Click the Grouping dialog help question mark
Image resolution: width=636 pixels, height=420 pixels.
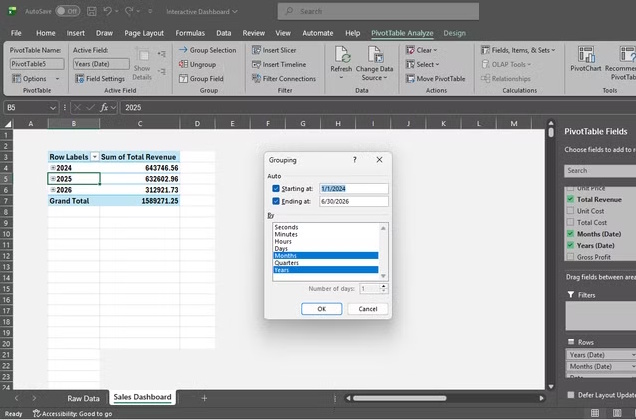[x=355, y=159]
